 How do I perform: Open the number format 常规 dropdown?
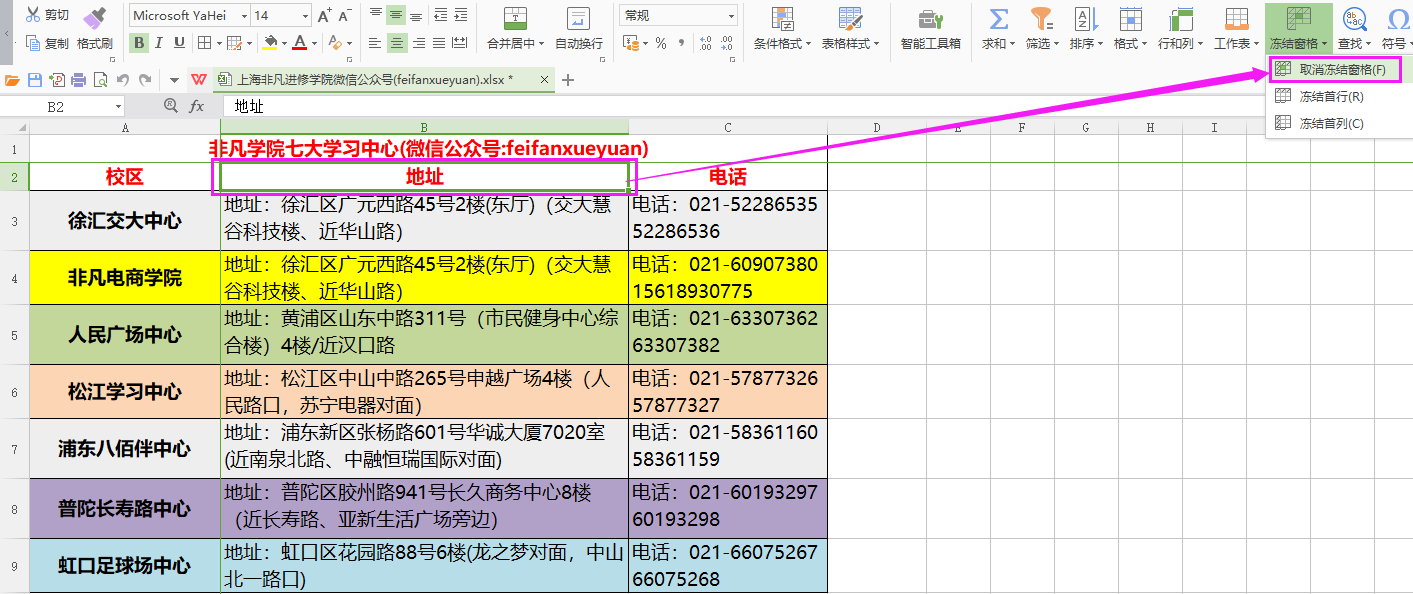tap(732, 16)
